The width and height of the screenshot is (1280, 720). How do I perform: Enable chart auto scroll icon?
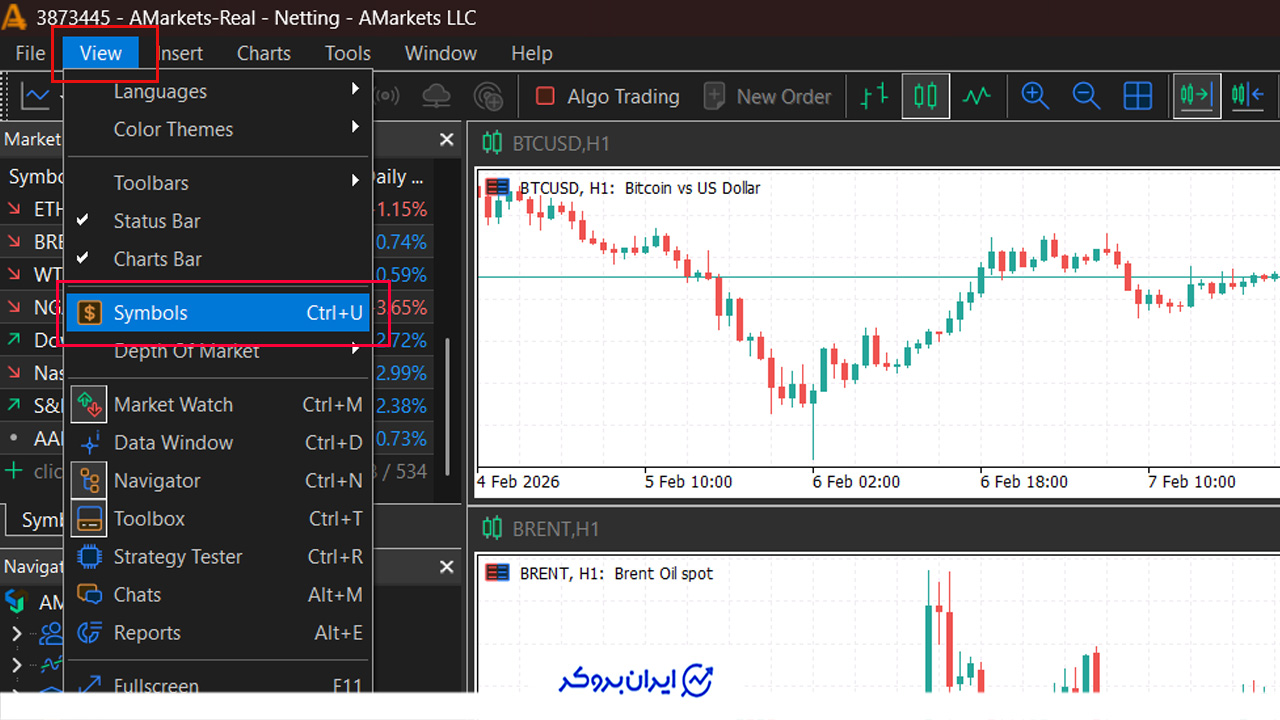click(1196, 96)
